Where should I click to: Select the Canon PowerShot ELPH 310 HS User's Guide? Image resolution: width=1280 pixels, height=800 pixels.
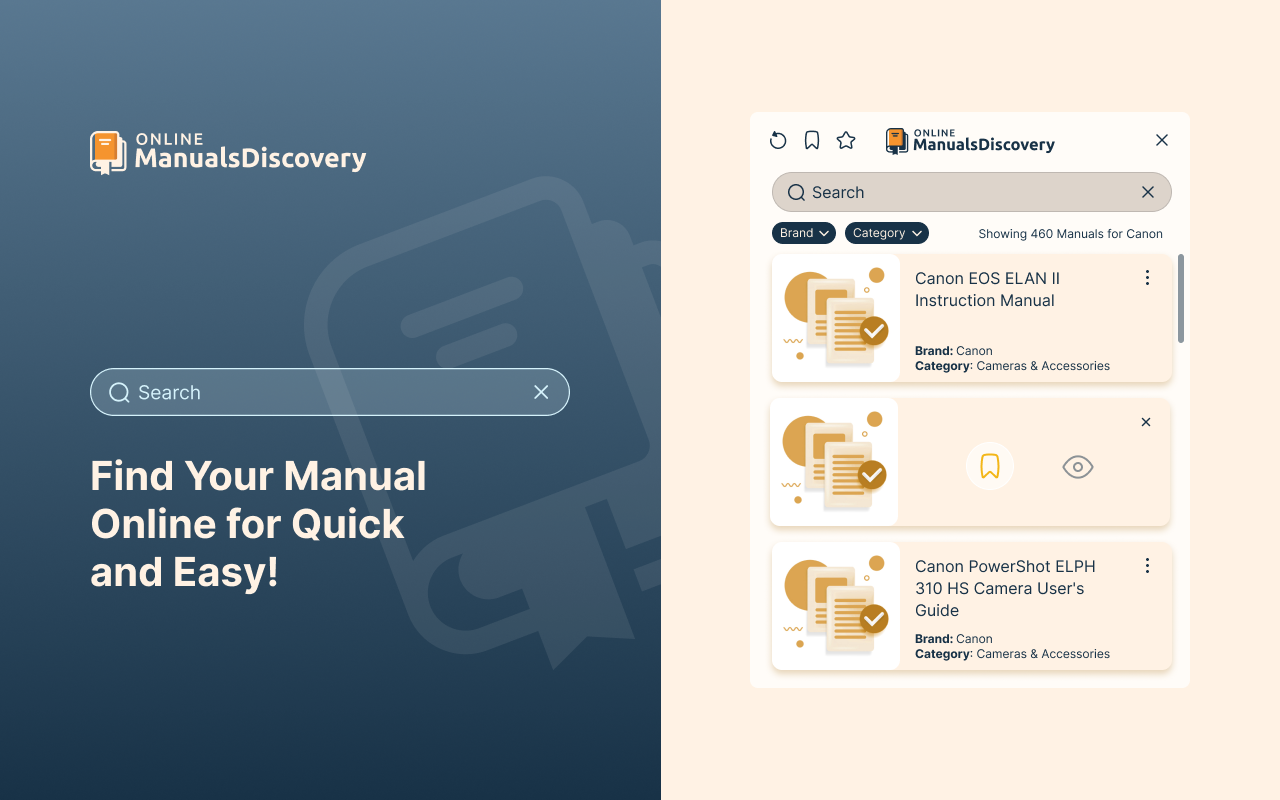coord(1004,588)
